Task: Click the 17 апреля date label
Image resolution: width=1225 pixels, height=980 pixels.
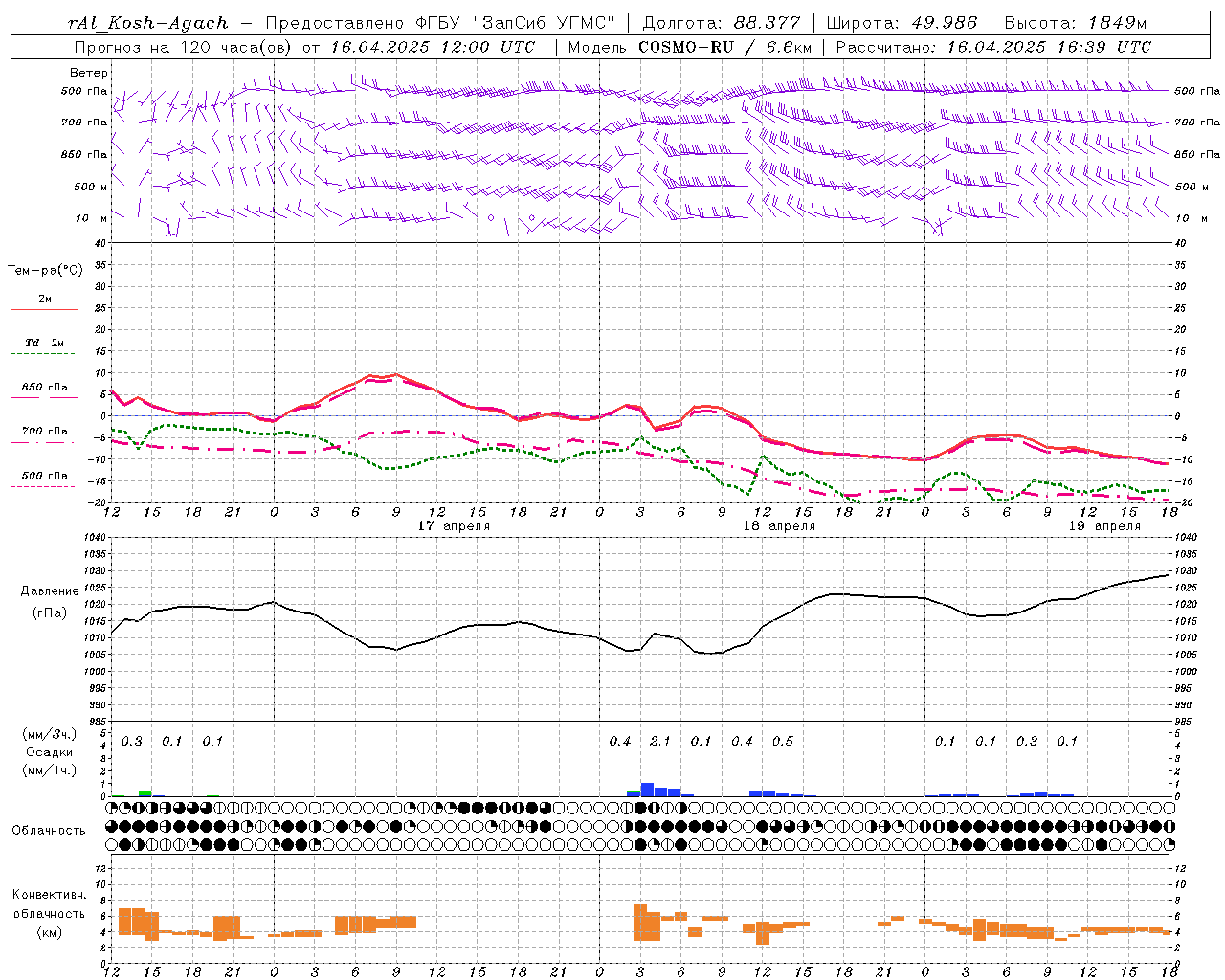Action: [454, 526]
